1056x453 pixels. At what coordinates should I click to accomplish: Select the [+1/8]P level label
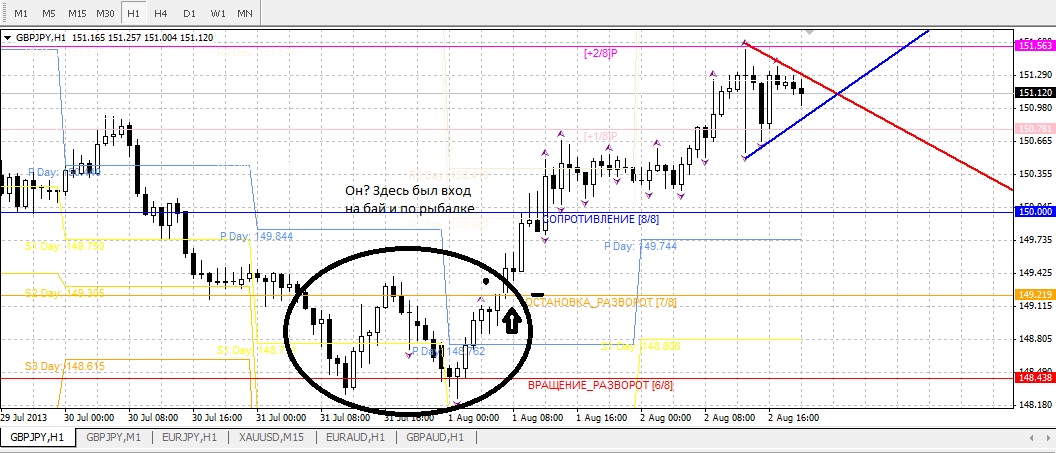click(600, 137)
